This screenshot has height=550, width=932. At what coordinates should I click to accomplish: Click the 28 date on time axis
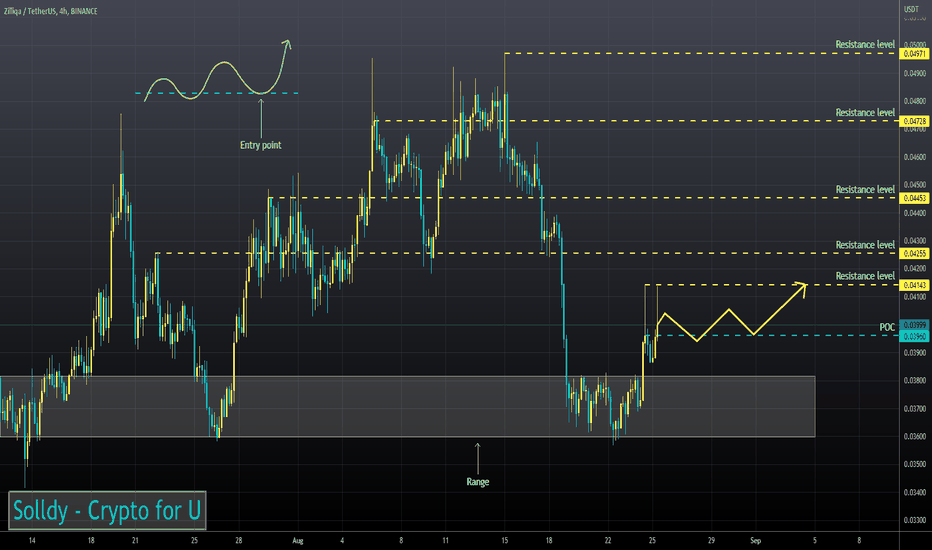coord(238,540)
